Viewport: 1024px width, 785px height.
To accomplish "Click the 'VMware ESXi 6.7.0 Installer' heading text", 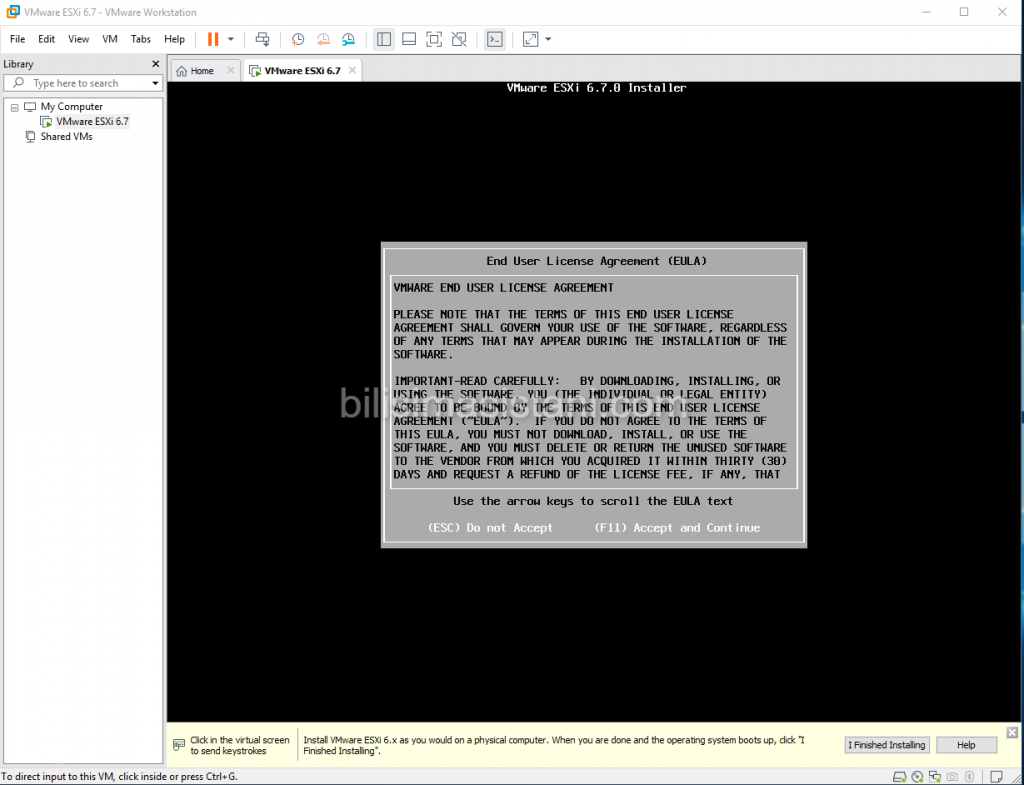I will (596, 88).
